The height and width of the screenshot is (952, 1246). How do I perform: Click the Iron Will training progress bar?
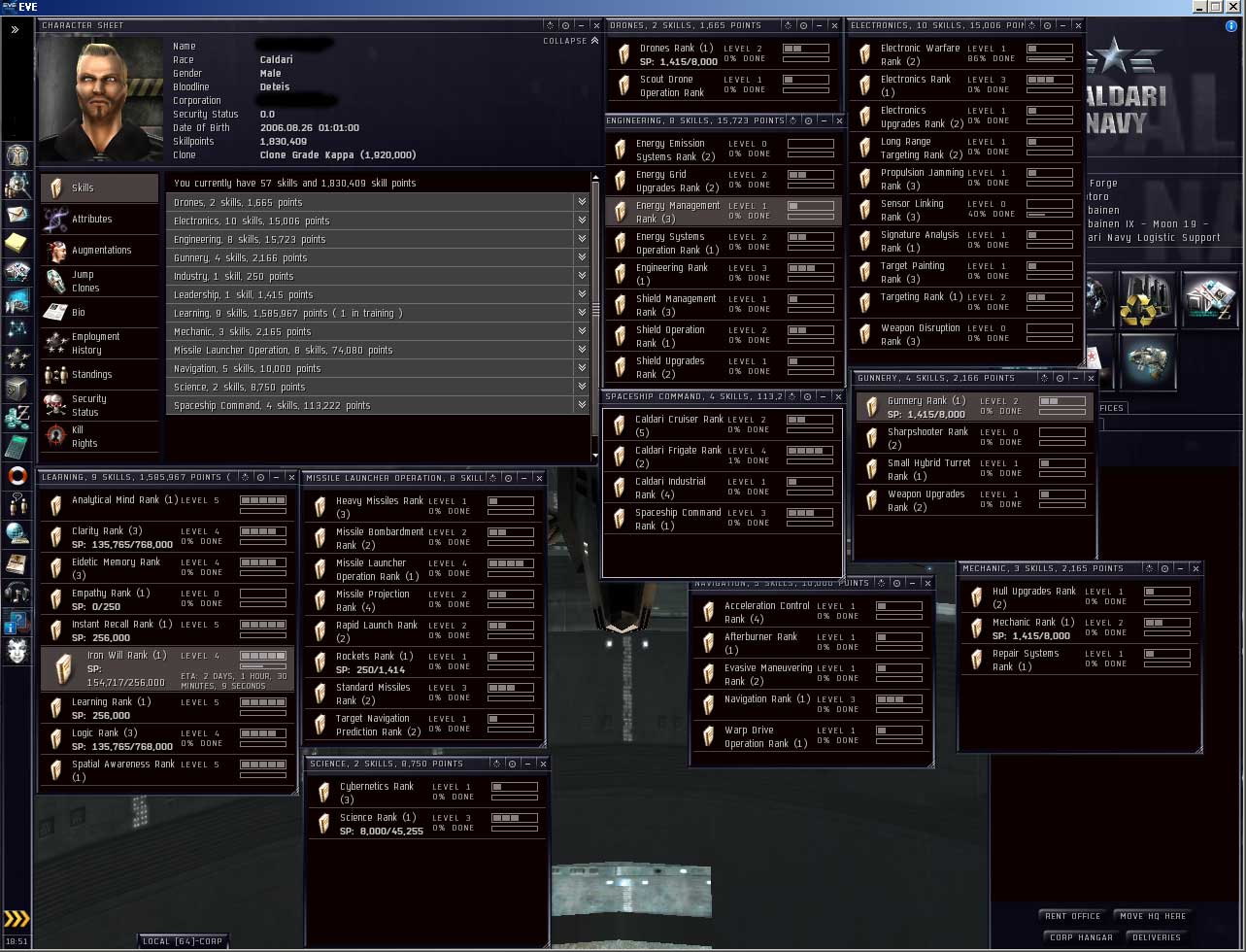pyautogui.click(x=263, y=666)
